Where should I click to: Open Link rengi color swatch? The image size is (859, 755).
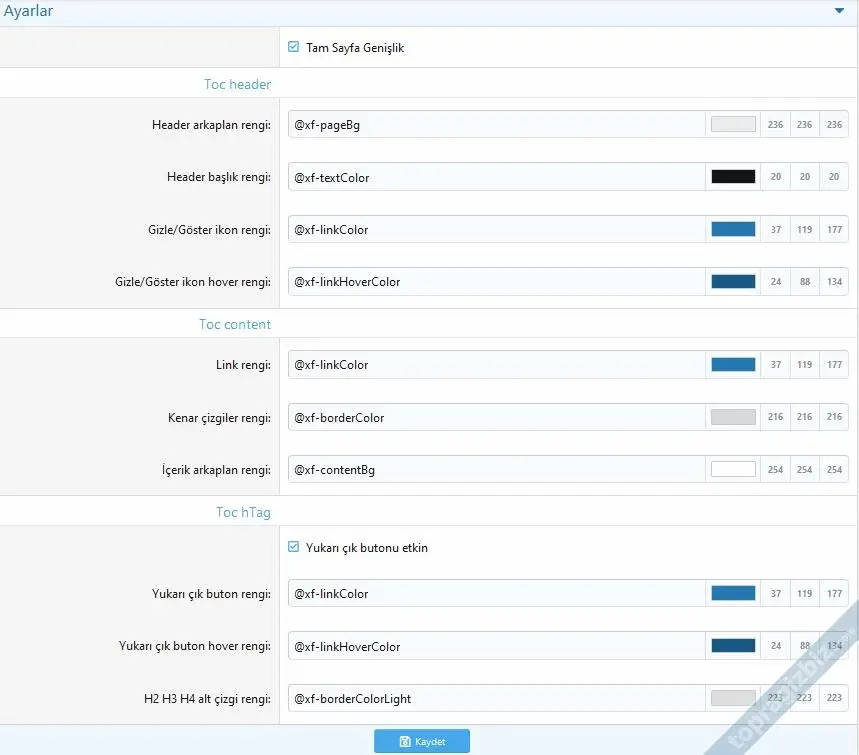pyautogui.click(x=733, y=365)
